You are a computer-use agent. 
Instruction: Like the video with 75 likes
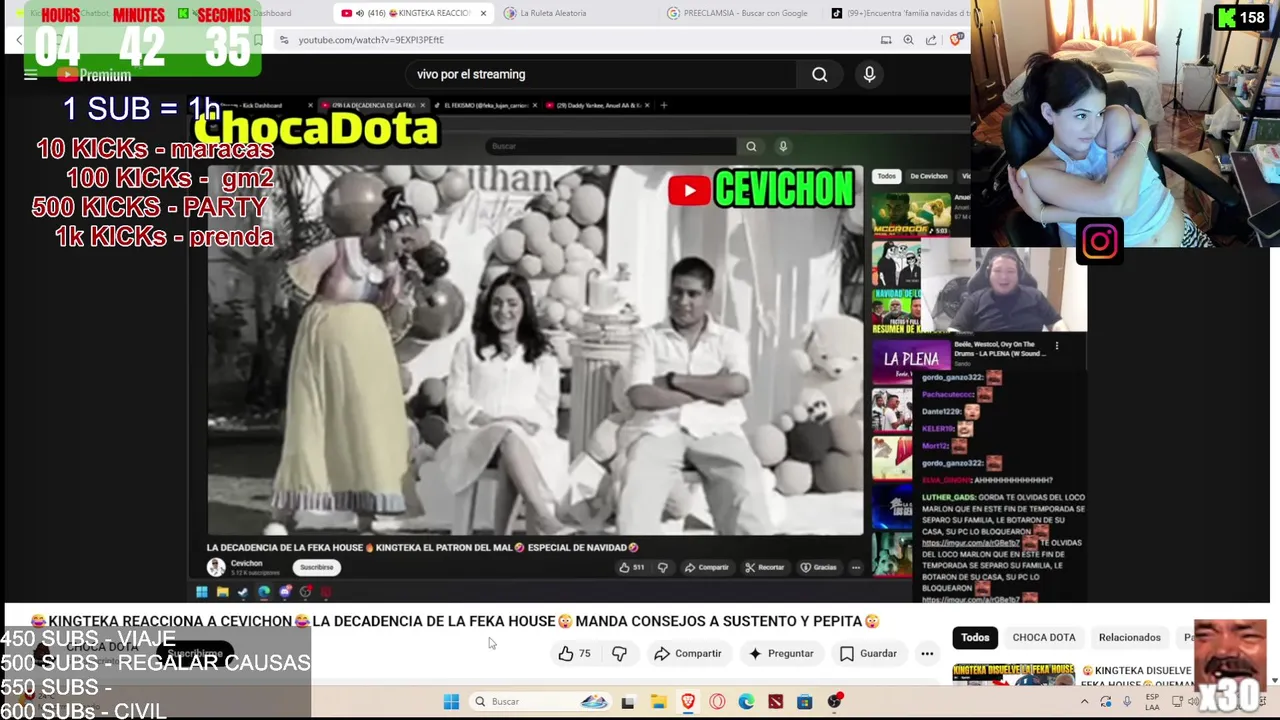point(574,653)
